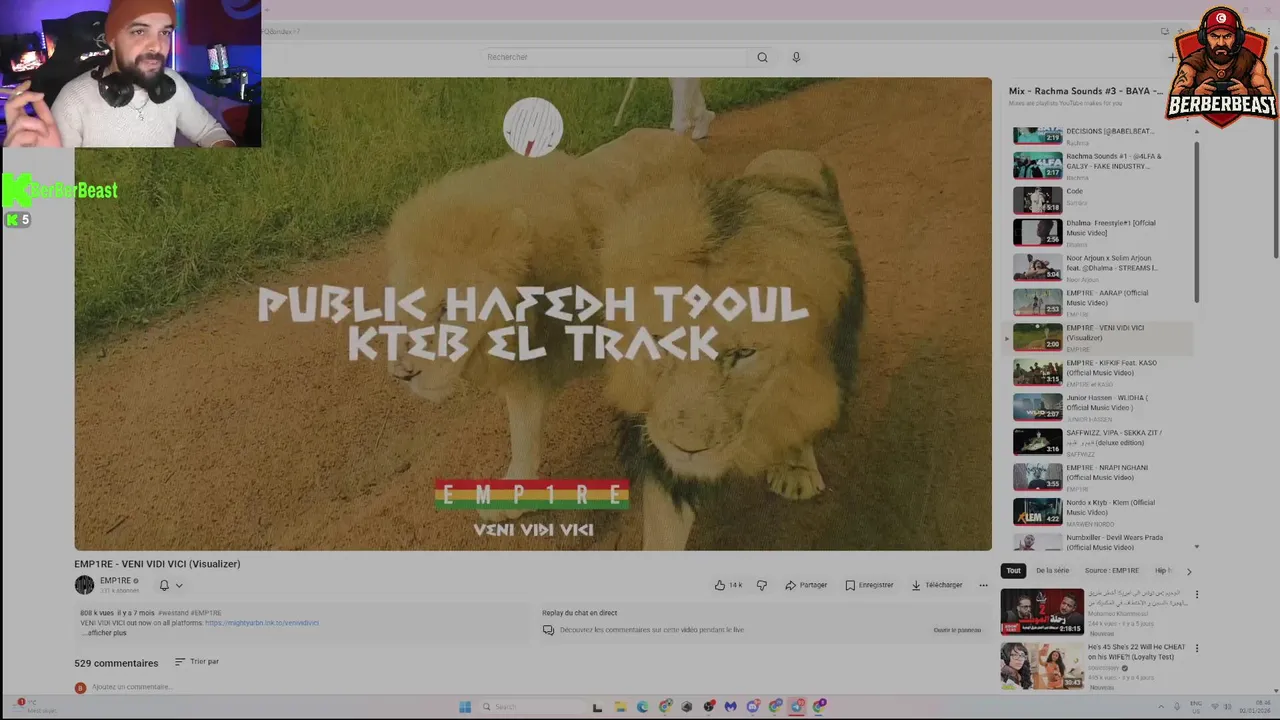Viewport: 1280px width, 720px height.
Task: Click Ouvrir le panneau for chat replay
Action: click(x=957, y=630)
